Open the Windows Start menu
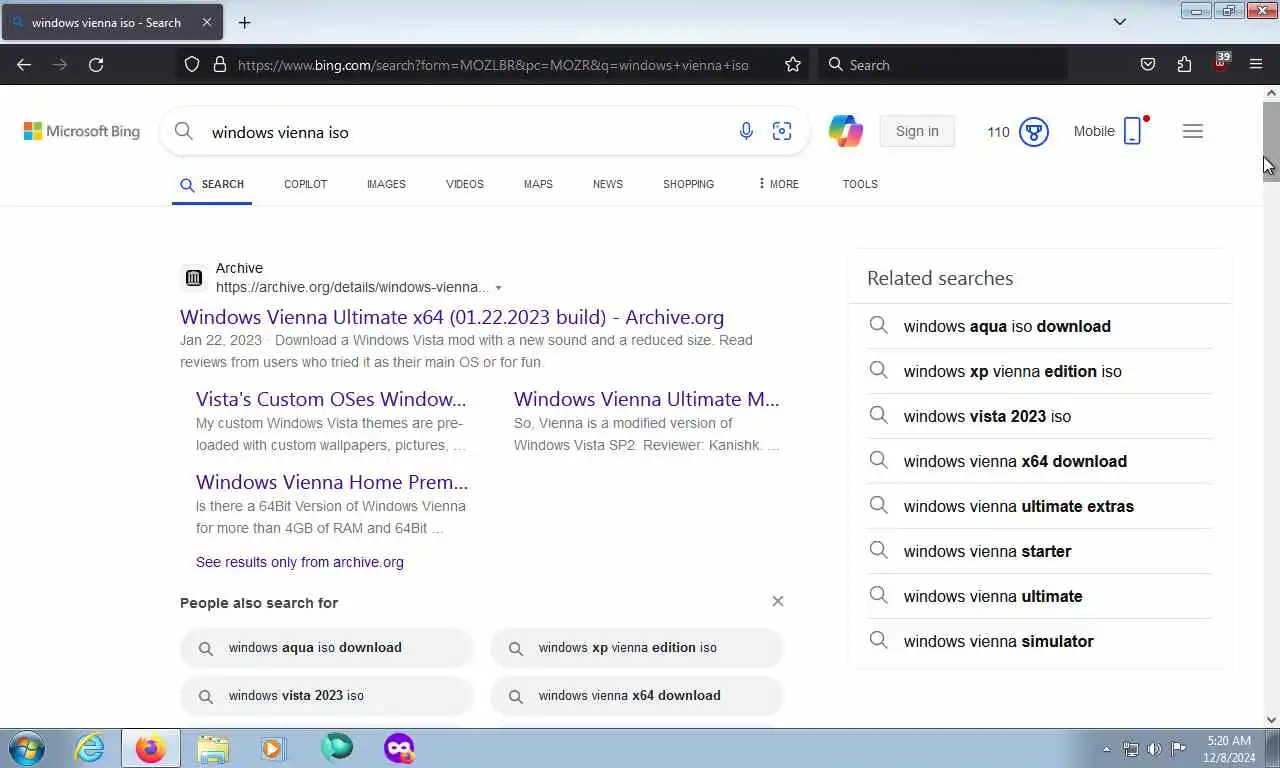 [27, 748]
